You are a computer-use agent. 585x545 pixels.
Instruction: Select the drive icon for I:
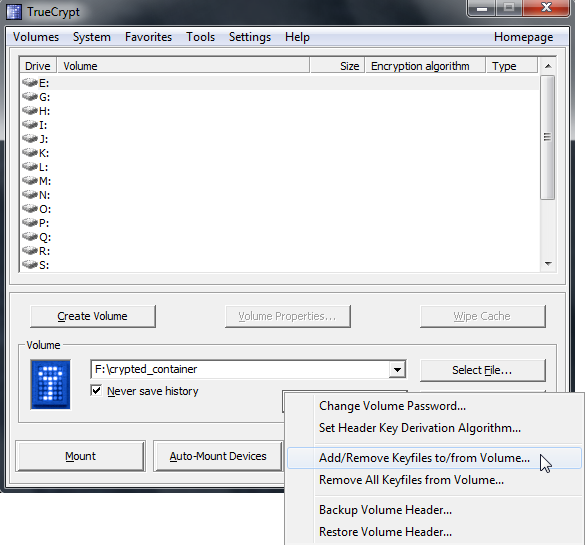pyautogui.click(x=30, y=124)
